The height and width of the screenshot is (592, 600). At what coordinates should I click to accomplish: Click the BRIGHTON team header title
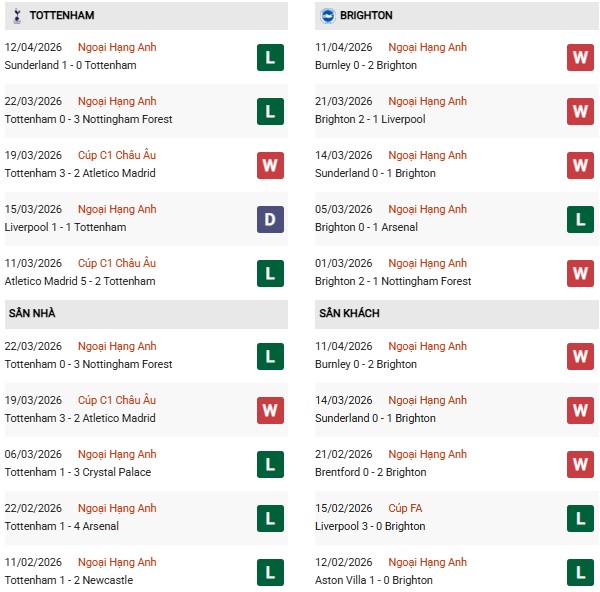[367, 15]
